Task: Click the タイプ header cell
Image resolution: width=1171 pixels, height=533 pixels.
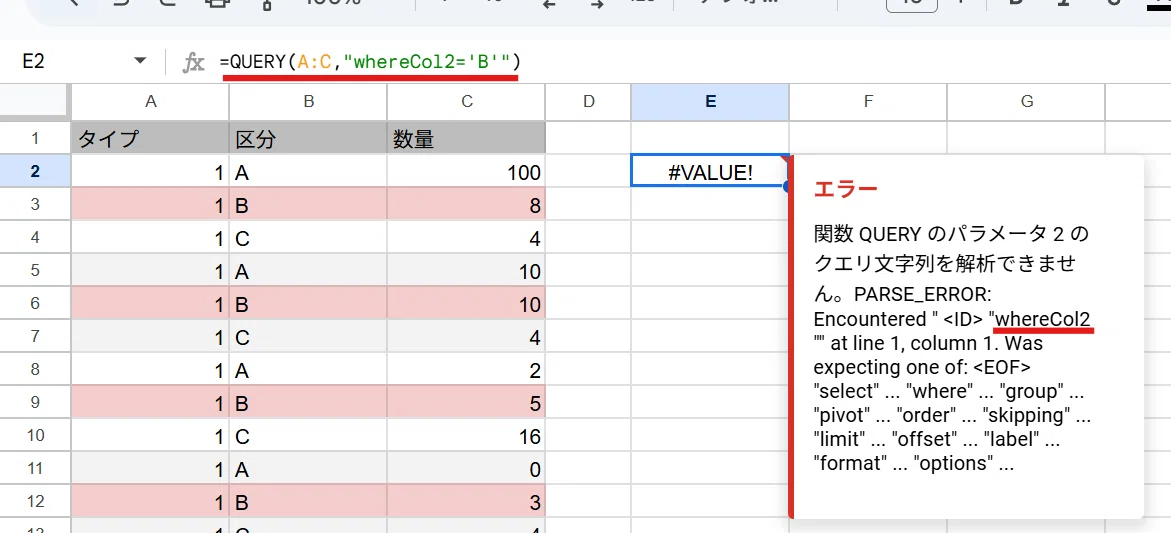Action: [x=150, y=138]
